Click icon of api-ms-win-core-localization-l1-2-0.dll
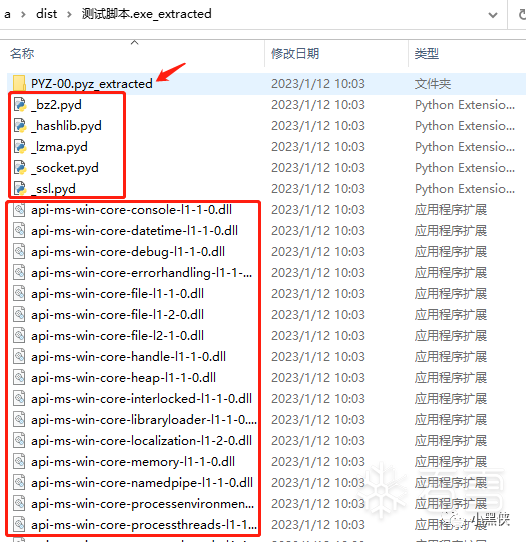Viewport: 526px width, 543px height. click(19, 441)
